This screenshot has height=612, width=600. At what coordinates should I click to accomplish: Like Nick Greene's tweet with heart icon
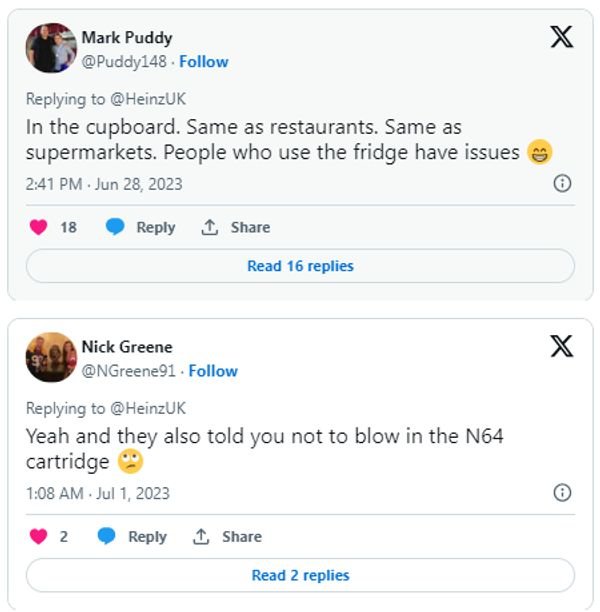pos(38,536)
